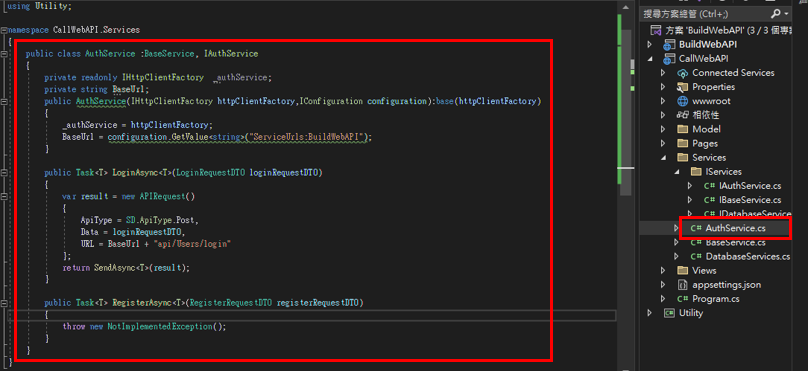Click IAuthService in the class declaration
Screen dimensions: 808x371
231,54
